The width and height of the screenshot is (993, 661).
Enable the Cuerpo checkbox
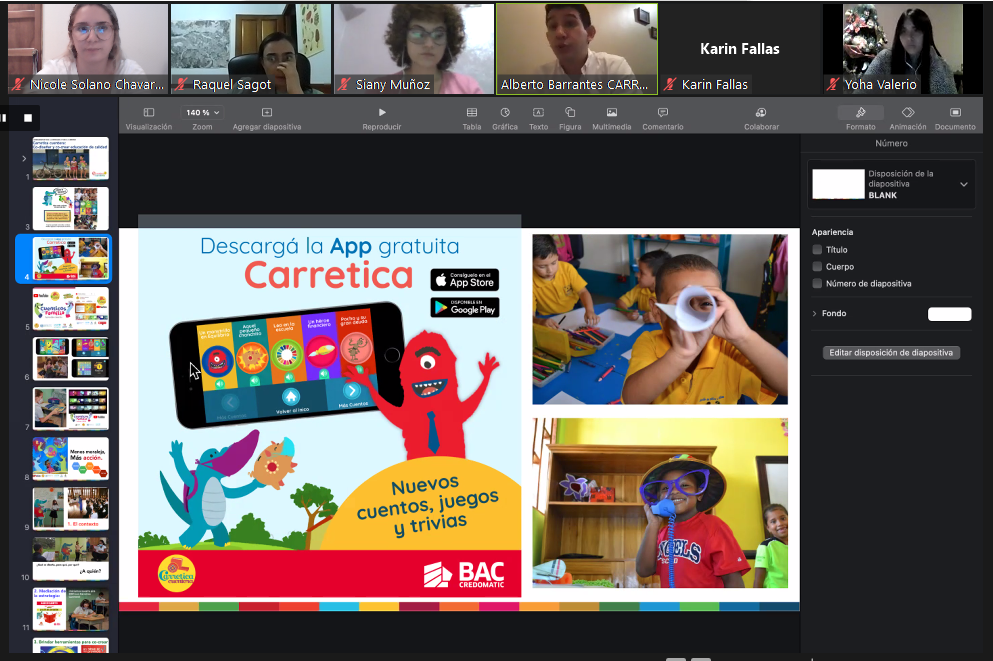tap(817, 267)
